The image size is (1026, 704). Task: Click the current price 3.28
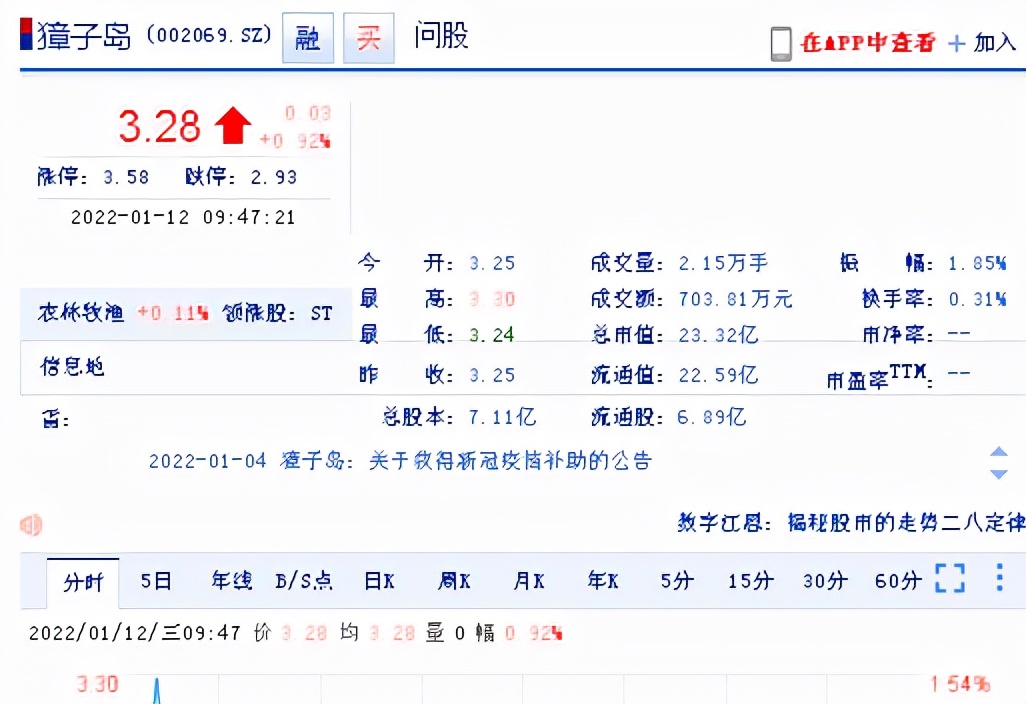159,126
